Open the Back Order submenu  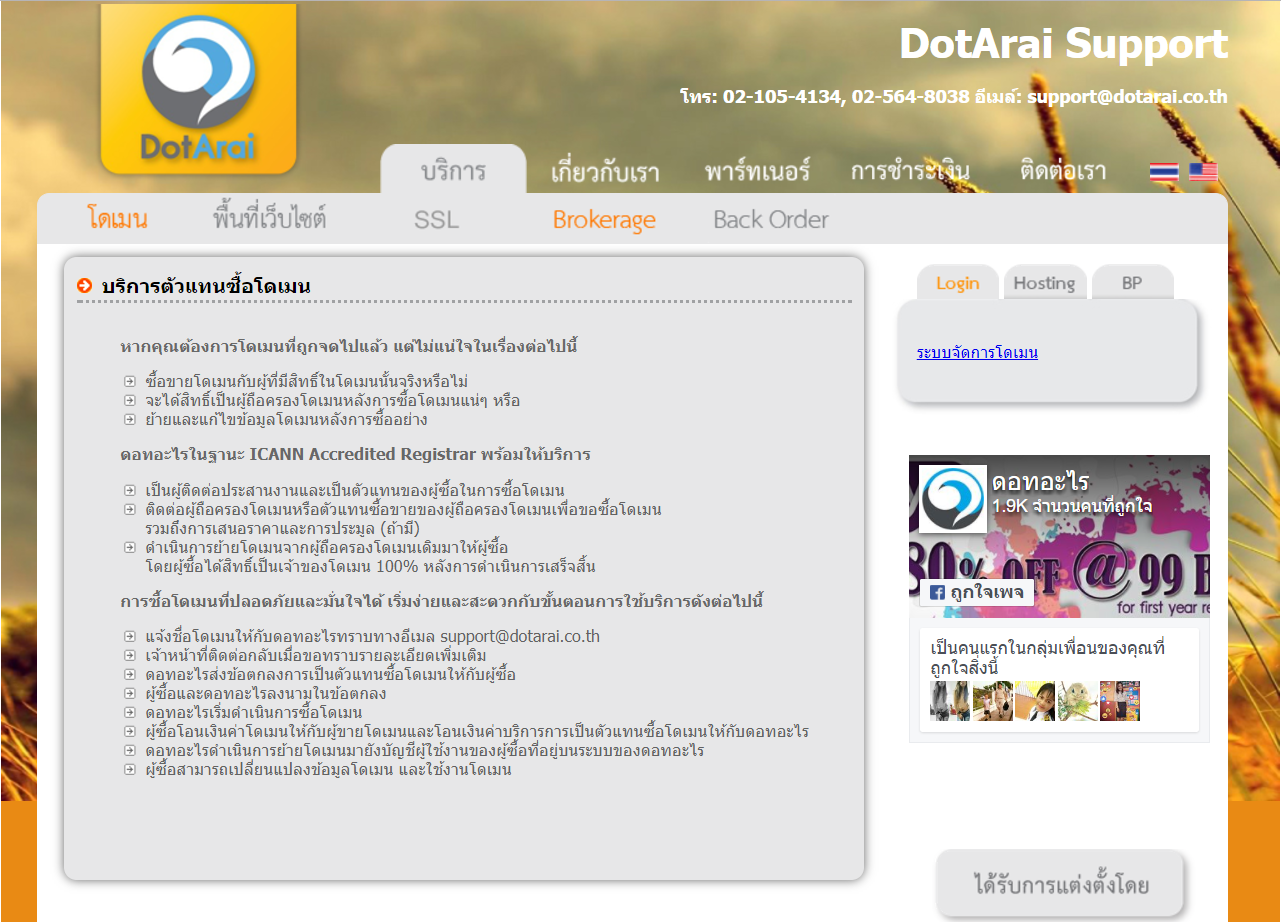(x=770, y=220)
